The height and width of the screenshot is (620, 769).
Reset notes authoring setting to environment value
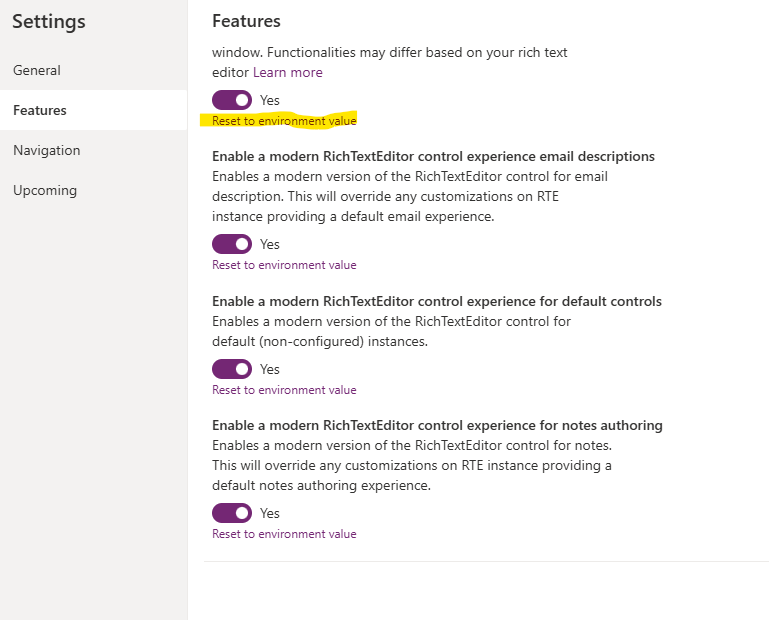pos(284,534)
